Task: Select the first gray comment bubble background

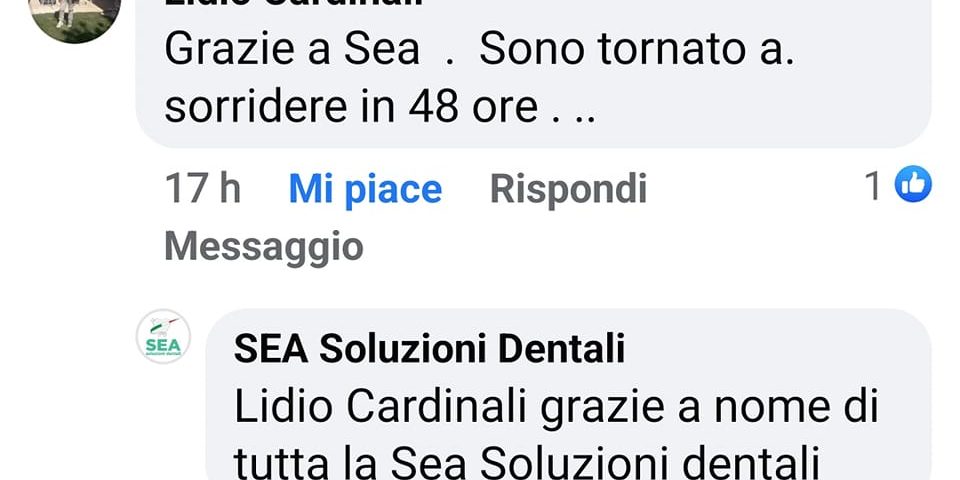Action: pyautogui.click(x=533, y=73)
